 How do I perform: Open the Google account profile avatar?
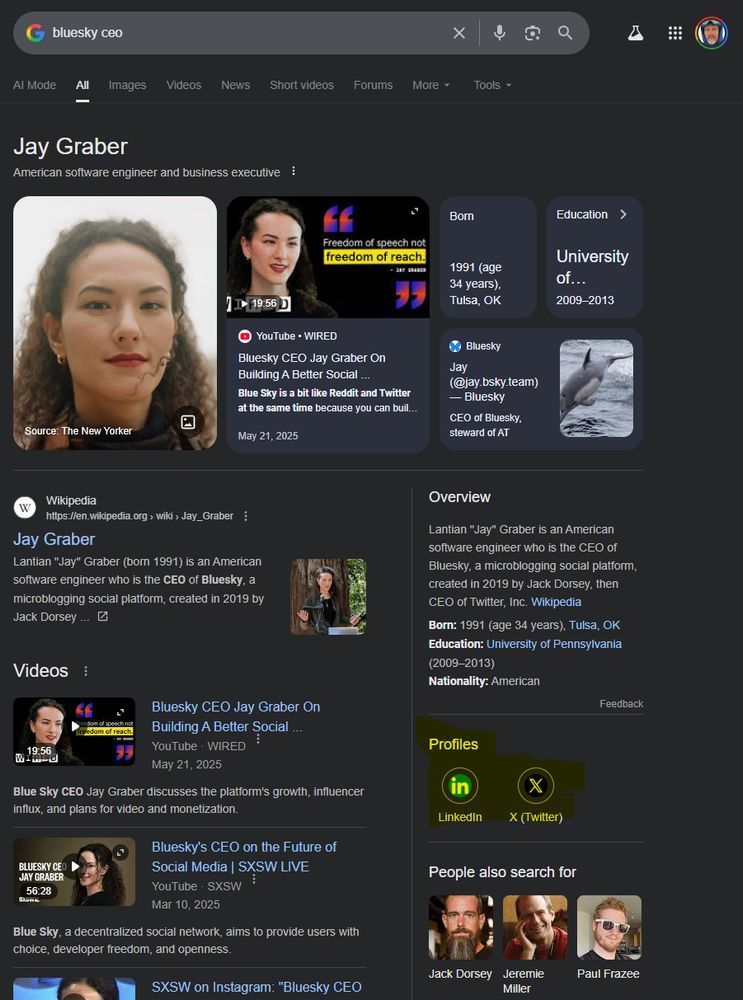(711, 33)
